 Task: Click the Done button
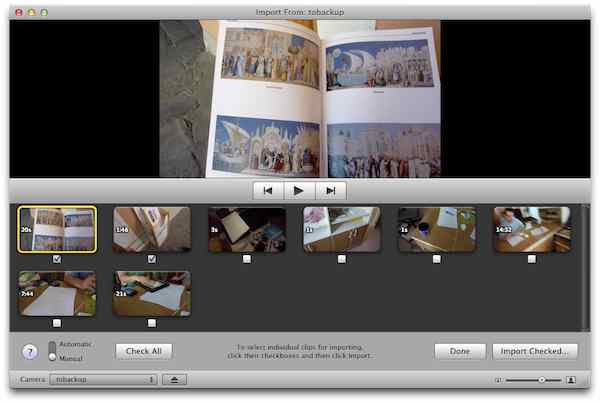460,351
